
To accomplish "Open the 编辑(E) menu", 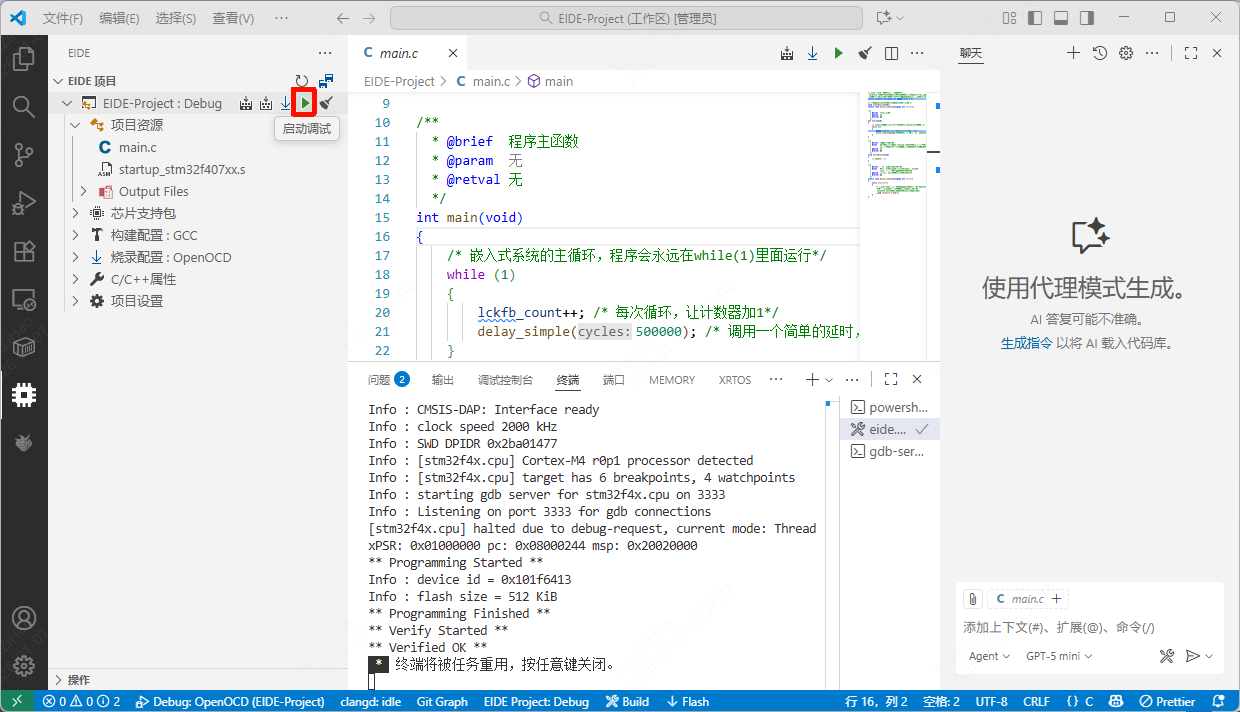I will pyautogui.click(x=120, y=18).
